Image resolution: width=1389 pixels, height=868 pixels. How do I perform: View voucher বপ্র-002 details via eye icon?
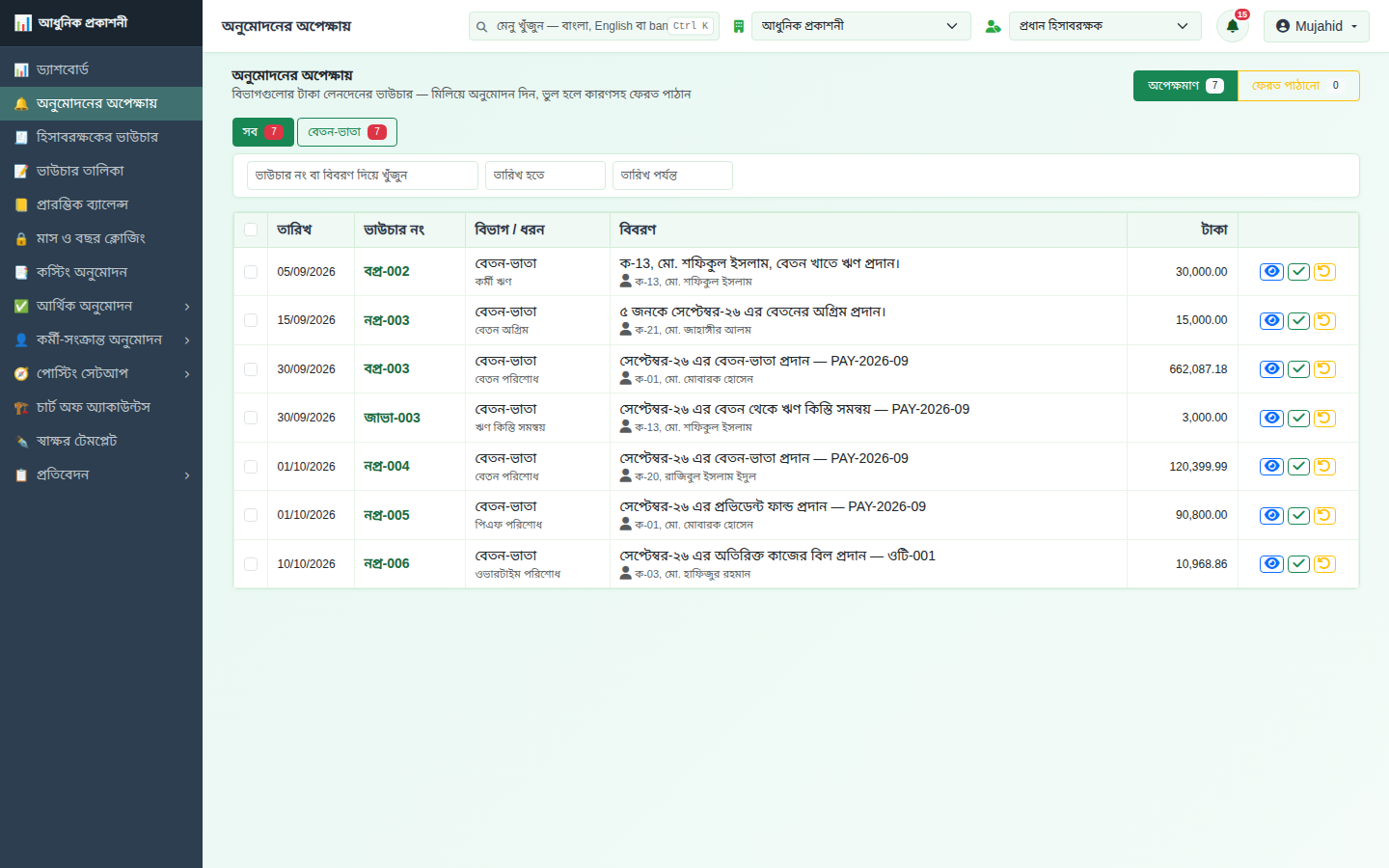pyautogui.click(x=1271, y=272)
